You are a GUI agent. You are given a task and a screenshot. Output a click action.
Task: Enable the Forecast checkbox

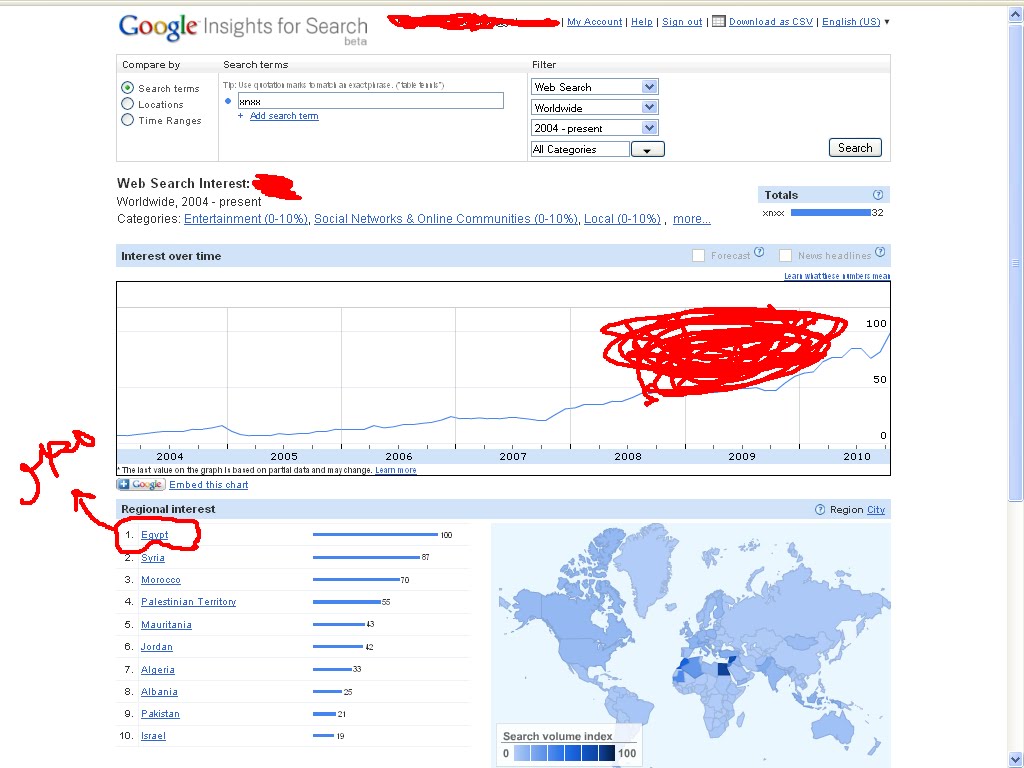pos(698,255)
